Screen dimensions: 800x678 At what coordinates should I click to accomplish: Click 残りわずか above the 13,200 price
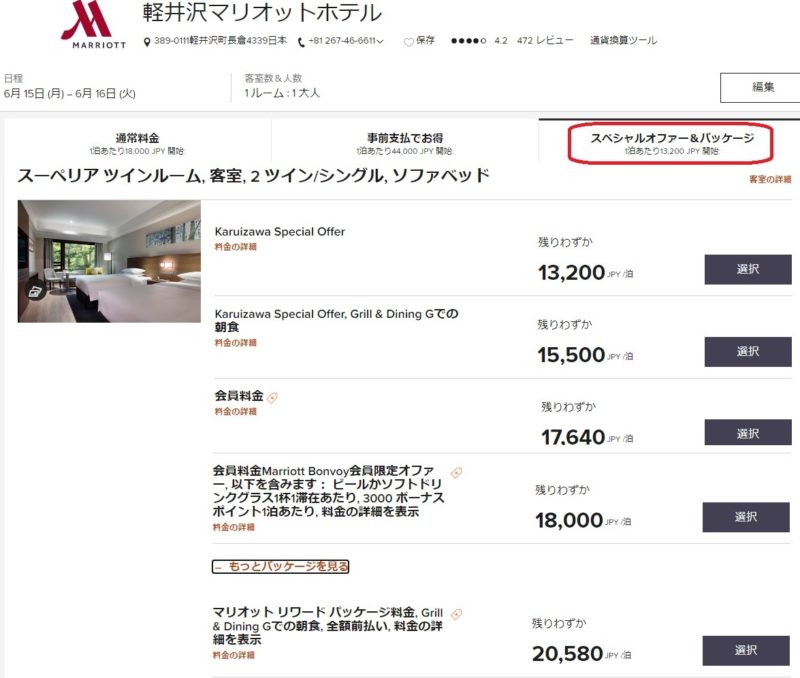[x=565, y=242]
